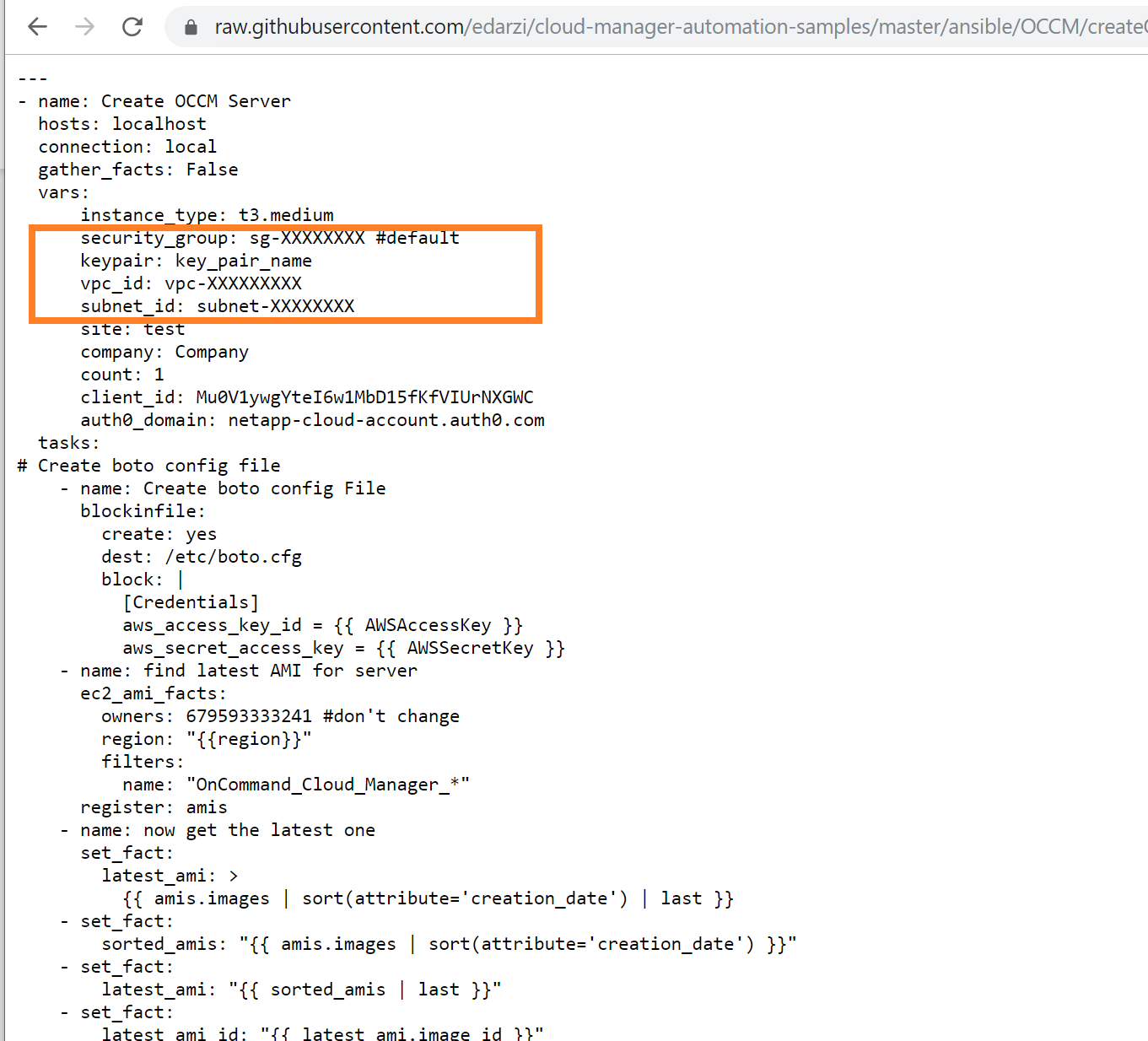Viewport: 1148px width, 1041px height.
Task: Click the gather_facts False value
Action: click(x=212, y=169)
